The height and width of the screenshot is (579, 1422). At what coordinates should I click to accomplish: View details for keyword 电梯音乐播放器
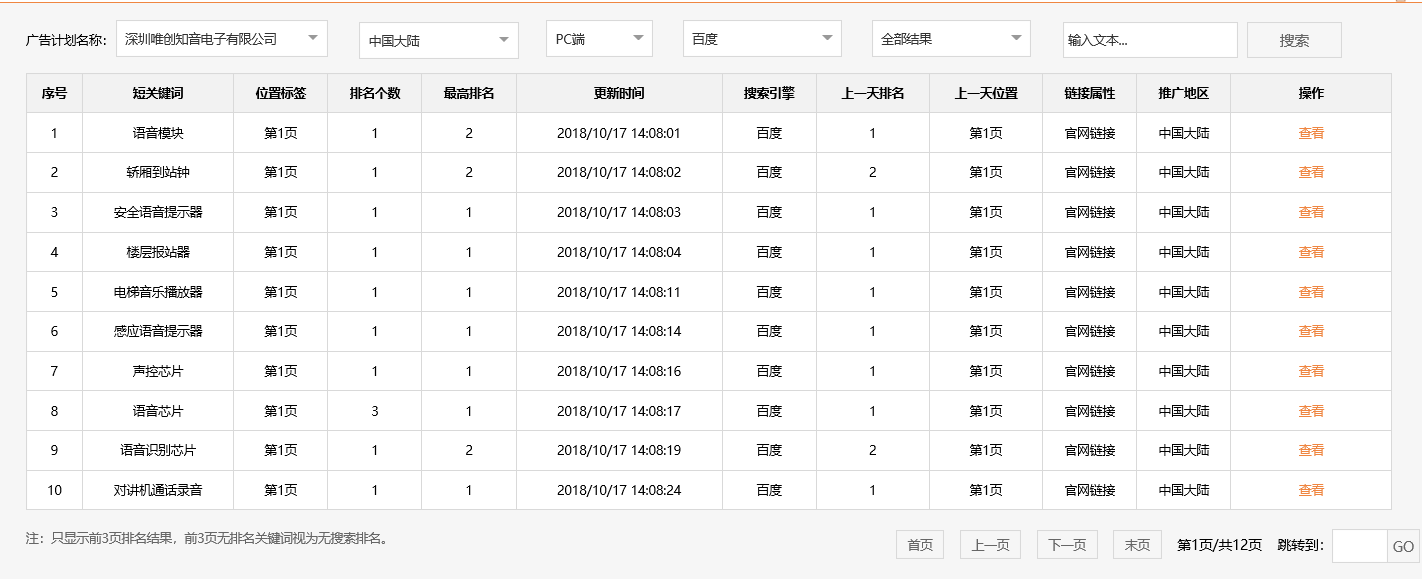pyautogui.click(x=1310, y=291)
